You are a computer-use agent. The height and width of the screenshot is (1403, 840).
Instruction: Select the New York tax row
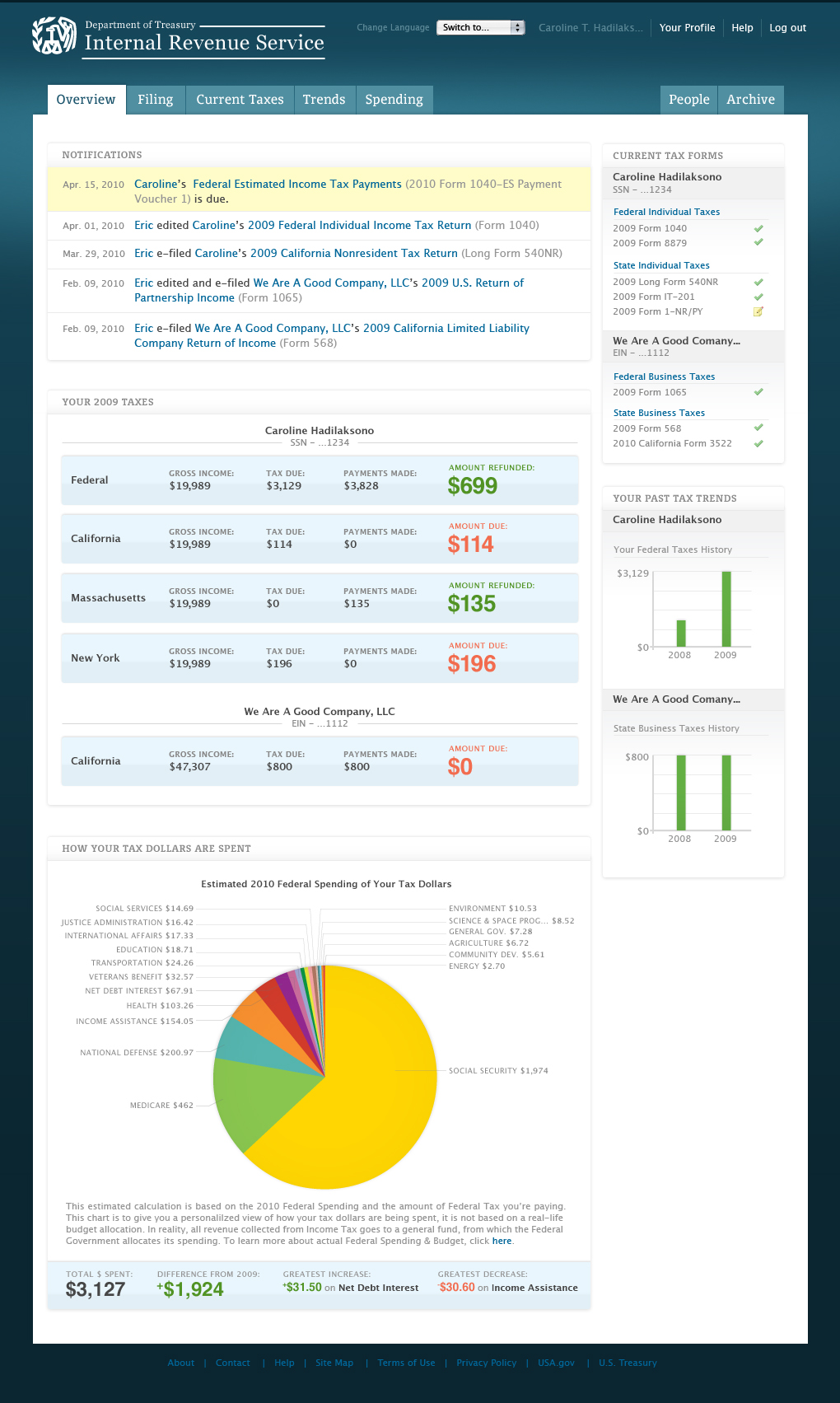tap(320, 658)
